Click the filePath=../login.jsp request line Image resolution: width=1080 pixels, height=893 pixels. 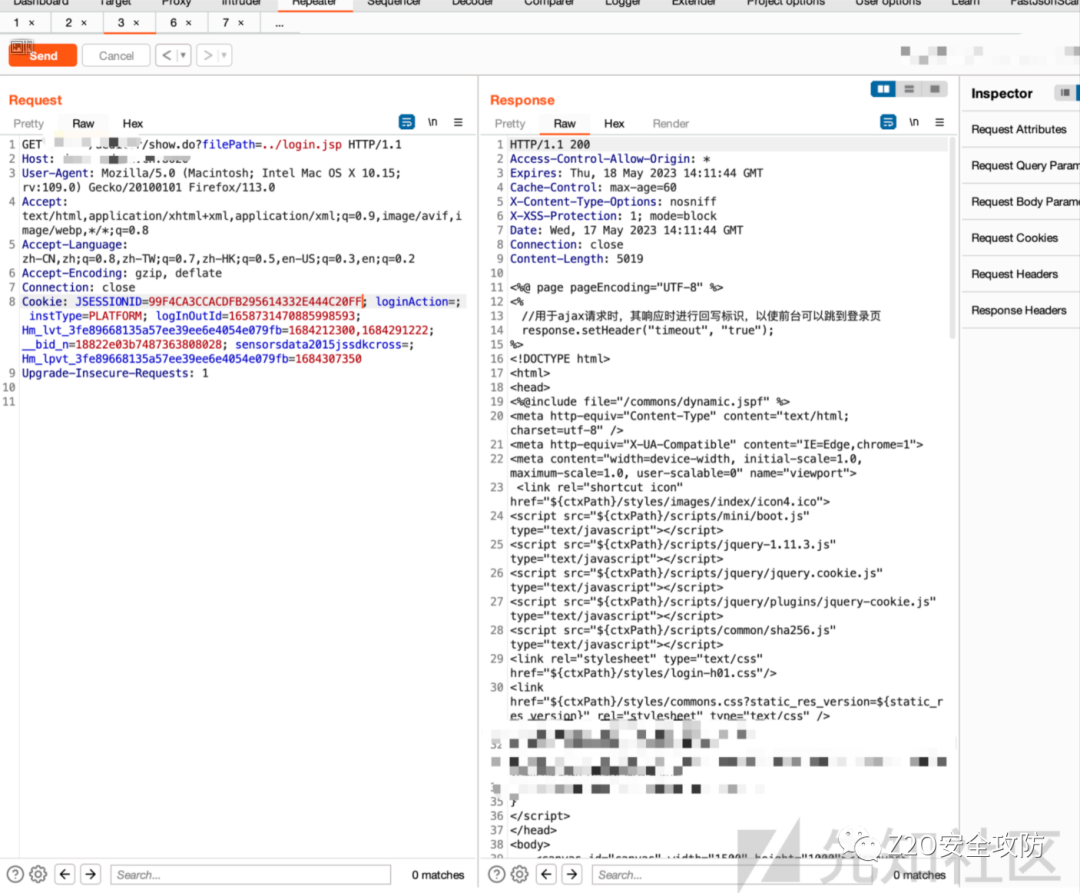click(x=211, y=144)
